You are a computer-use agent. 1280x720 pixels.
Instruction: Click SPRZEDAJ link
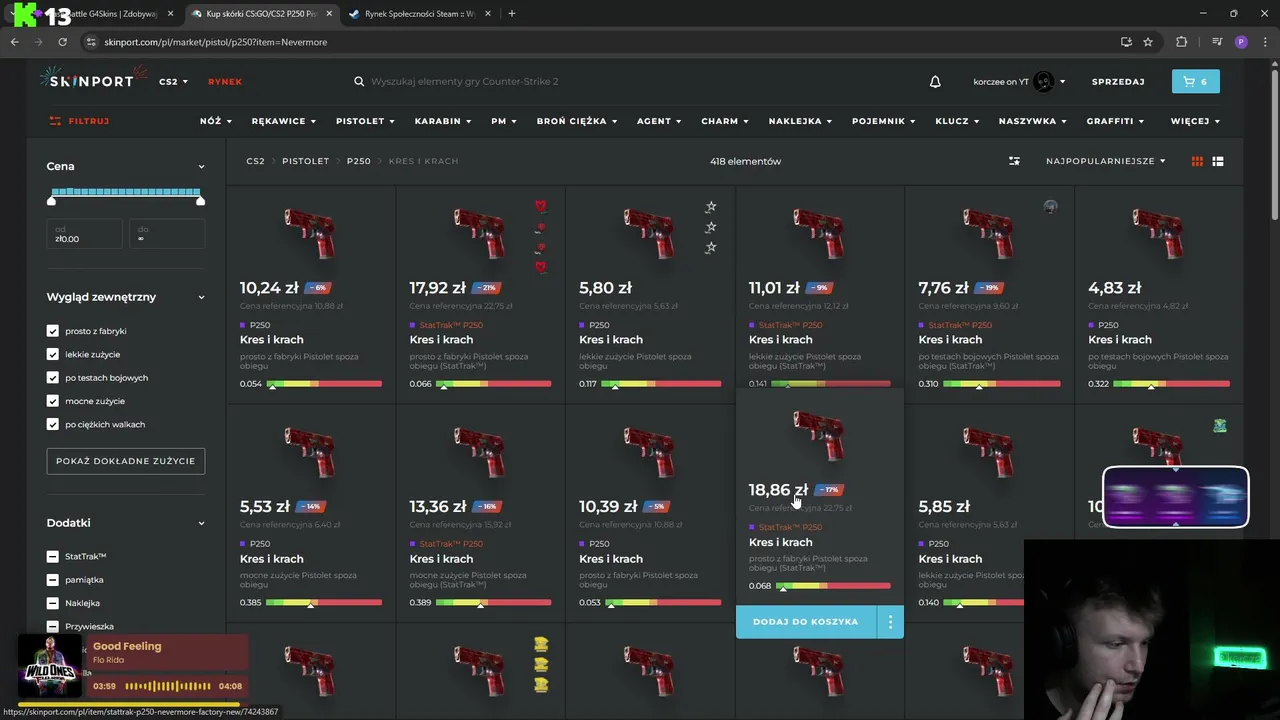click(x=1118, y=82)
